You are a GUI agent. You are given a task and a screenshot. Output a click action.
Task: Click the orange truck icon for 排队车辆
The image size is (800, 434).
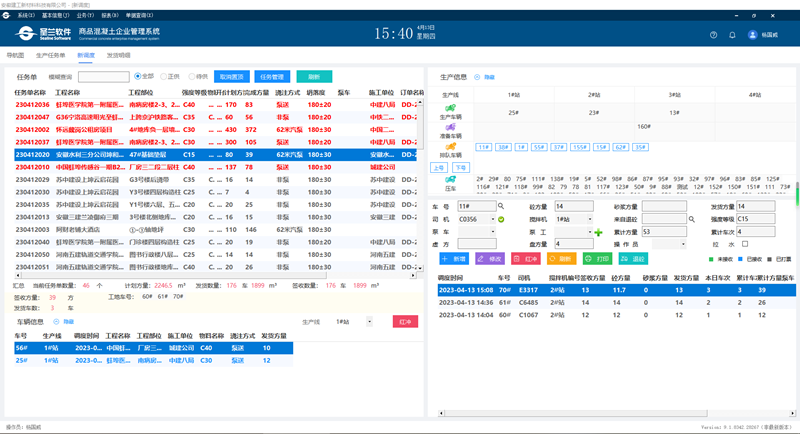point(449,146)
